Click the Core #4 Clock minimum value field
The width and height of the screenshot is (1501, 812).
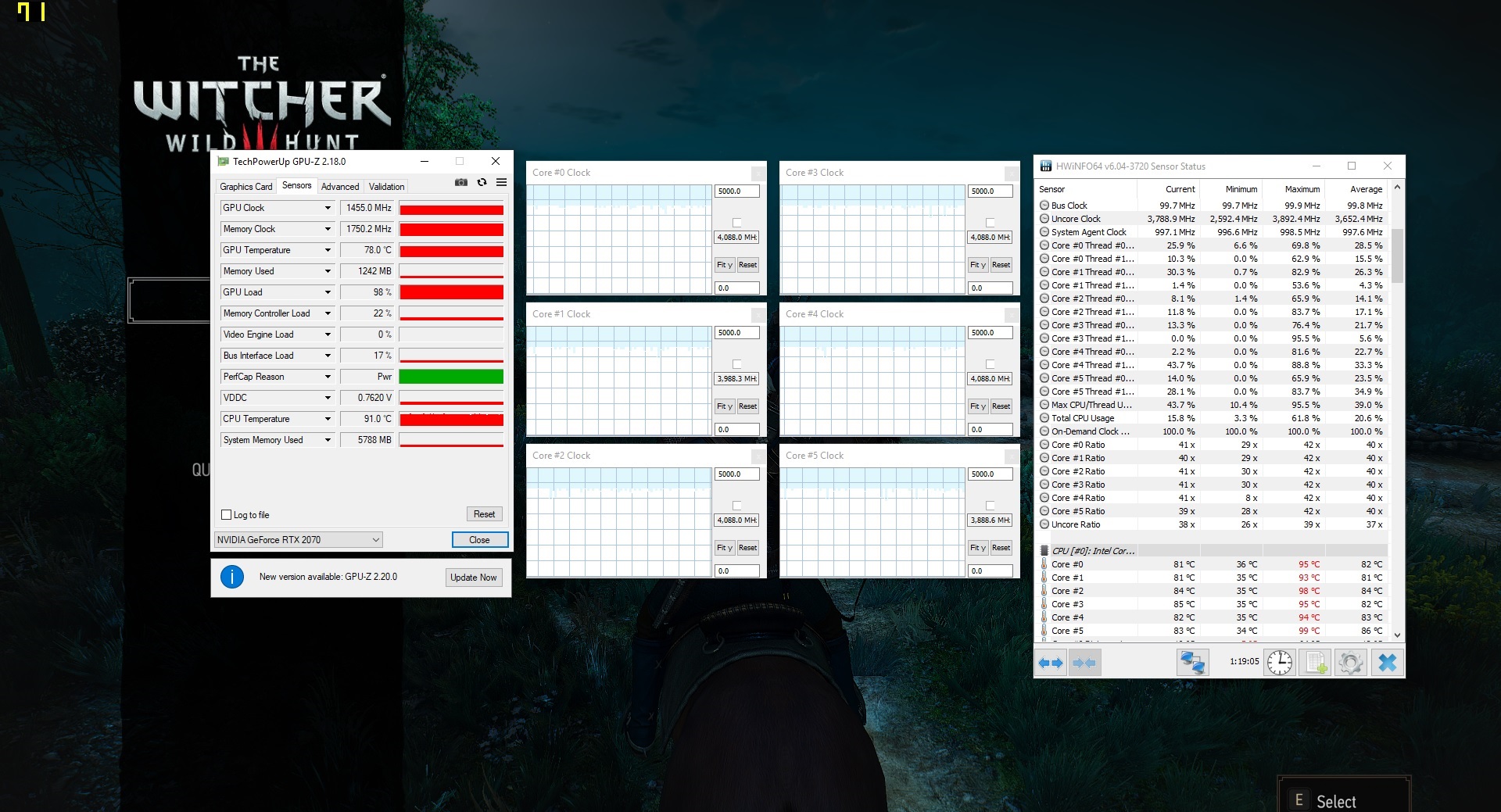click(x=991, y=430)
